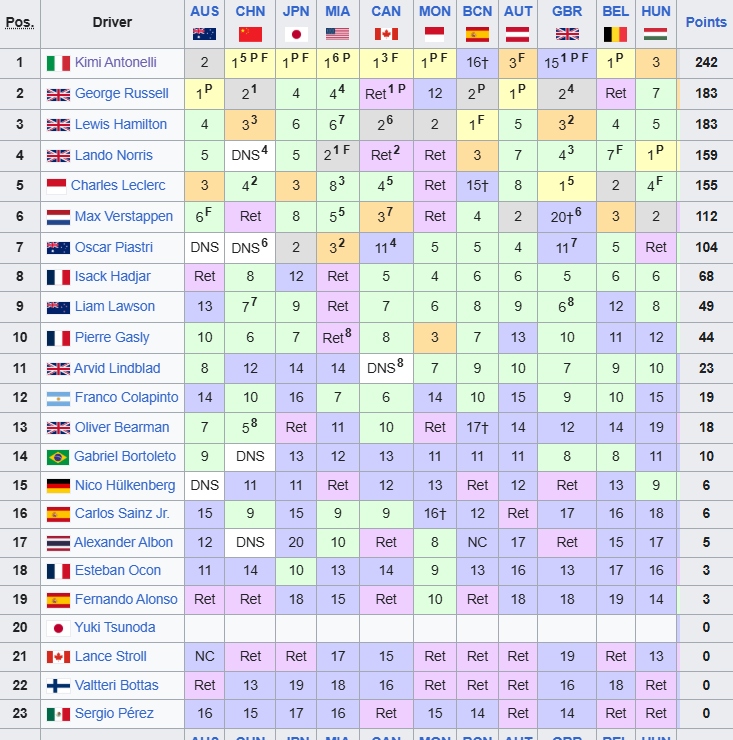Open the CHN race header link

[250, 11]
